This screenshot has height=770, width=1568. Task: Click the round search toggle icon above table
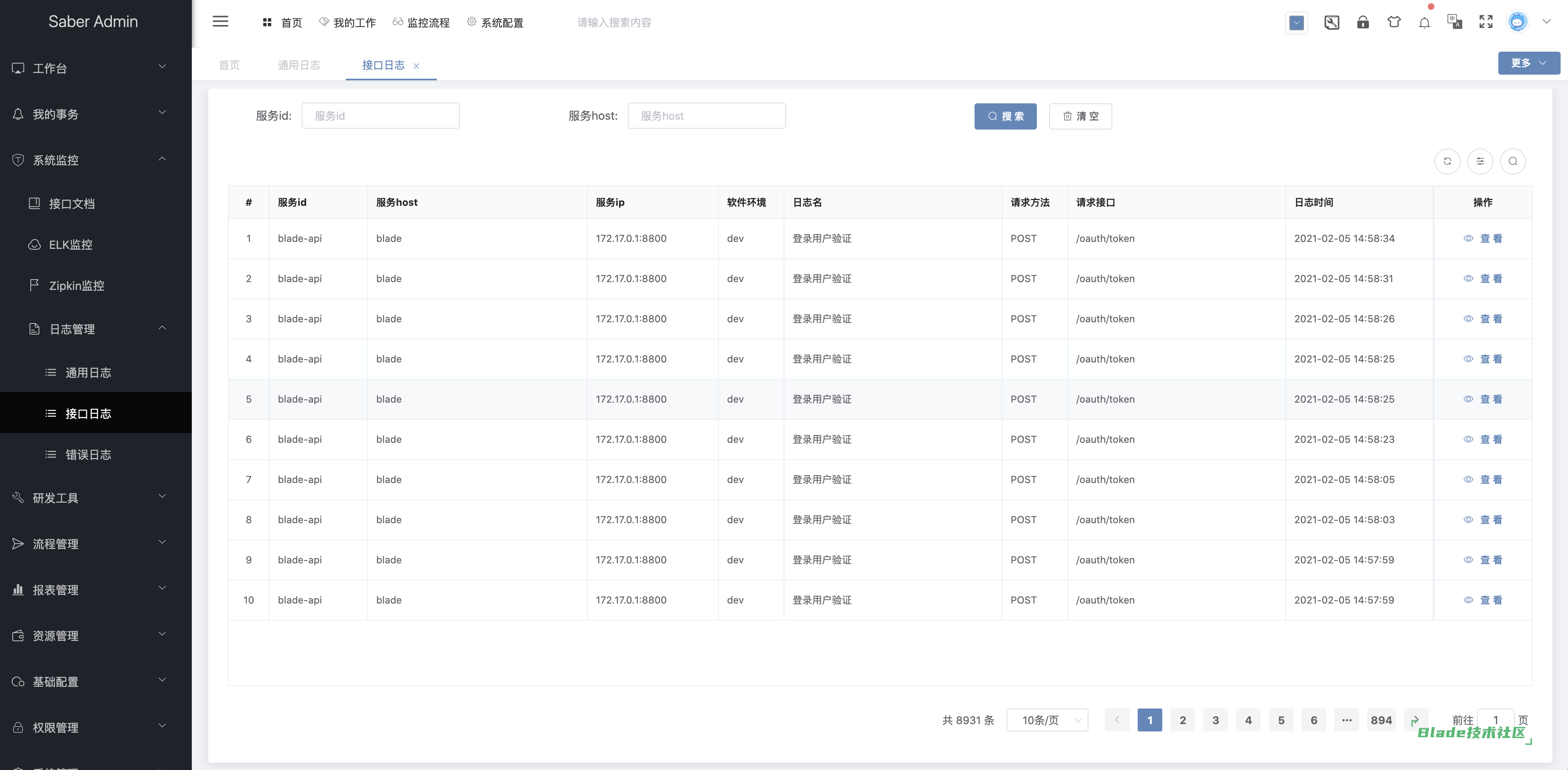pyautogui.click(x=1513, y=162)
